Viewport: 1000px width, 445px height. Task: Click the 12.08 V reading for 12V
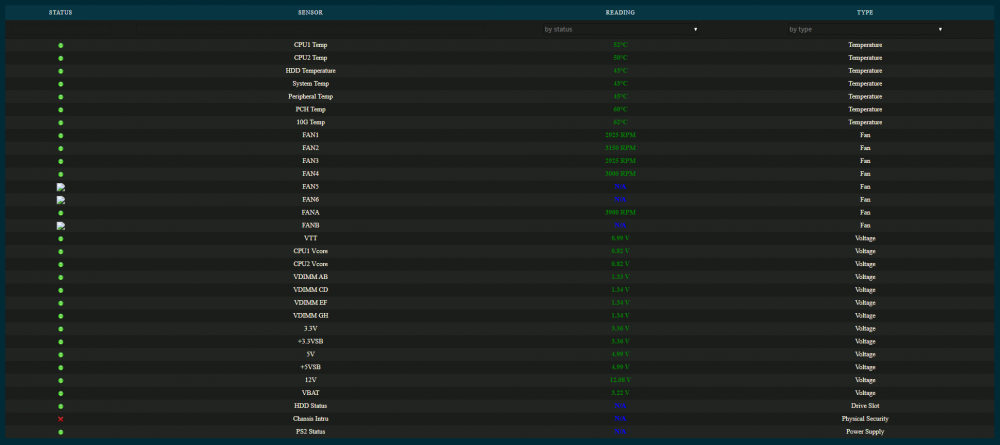click(620, 380)
